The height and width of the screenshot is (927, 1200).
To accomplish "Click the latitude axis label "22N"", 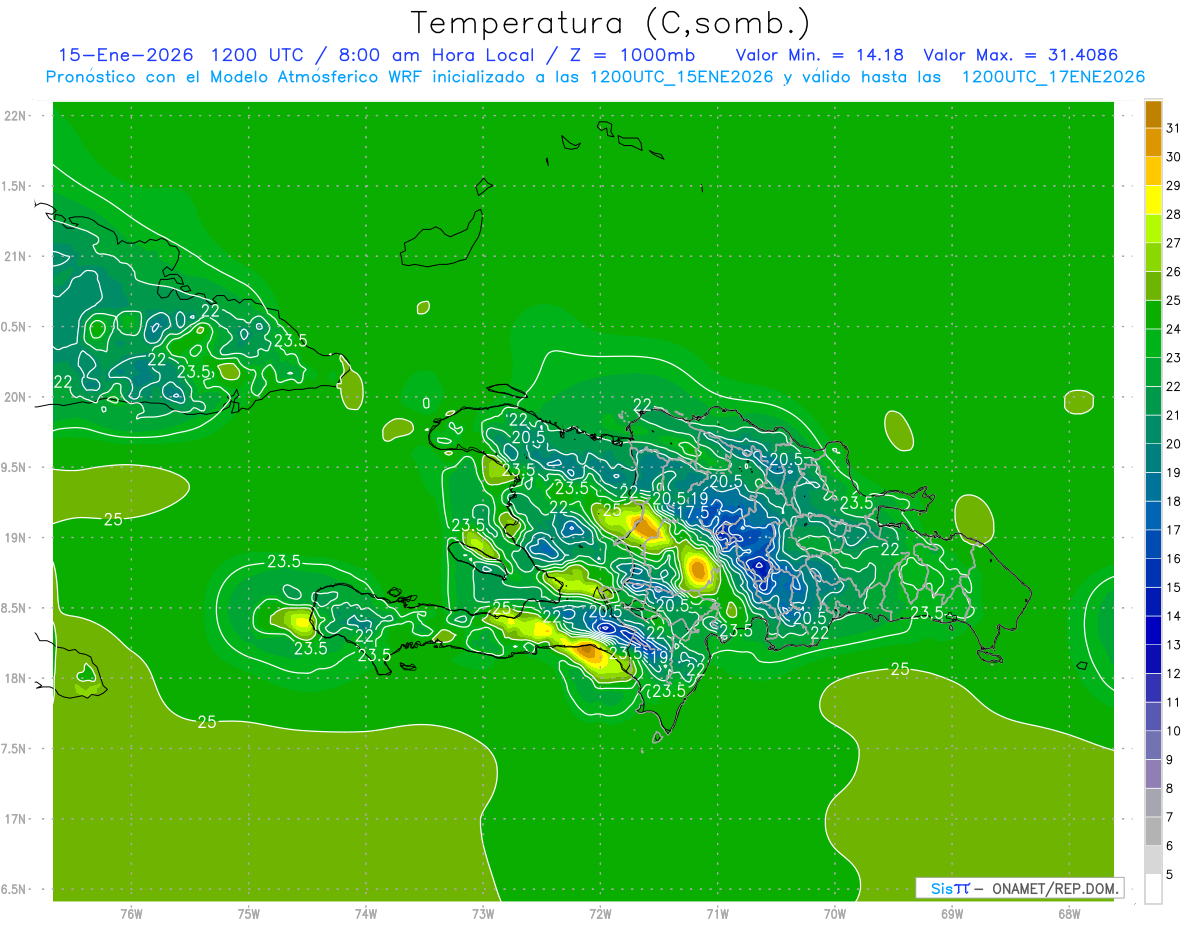I will point(17,116).
